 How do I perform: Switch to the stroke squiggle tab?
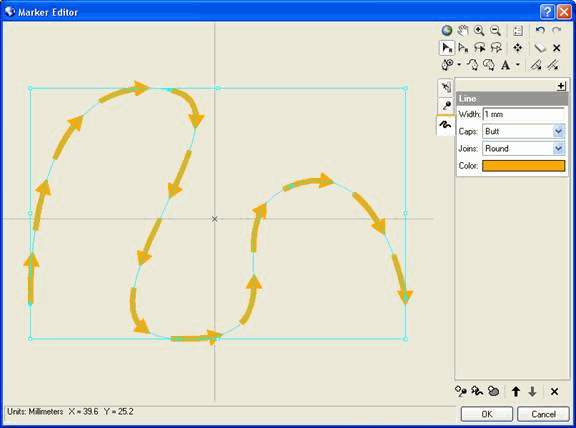click(446, 125)
